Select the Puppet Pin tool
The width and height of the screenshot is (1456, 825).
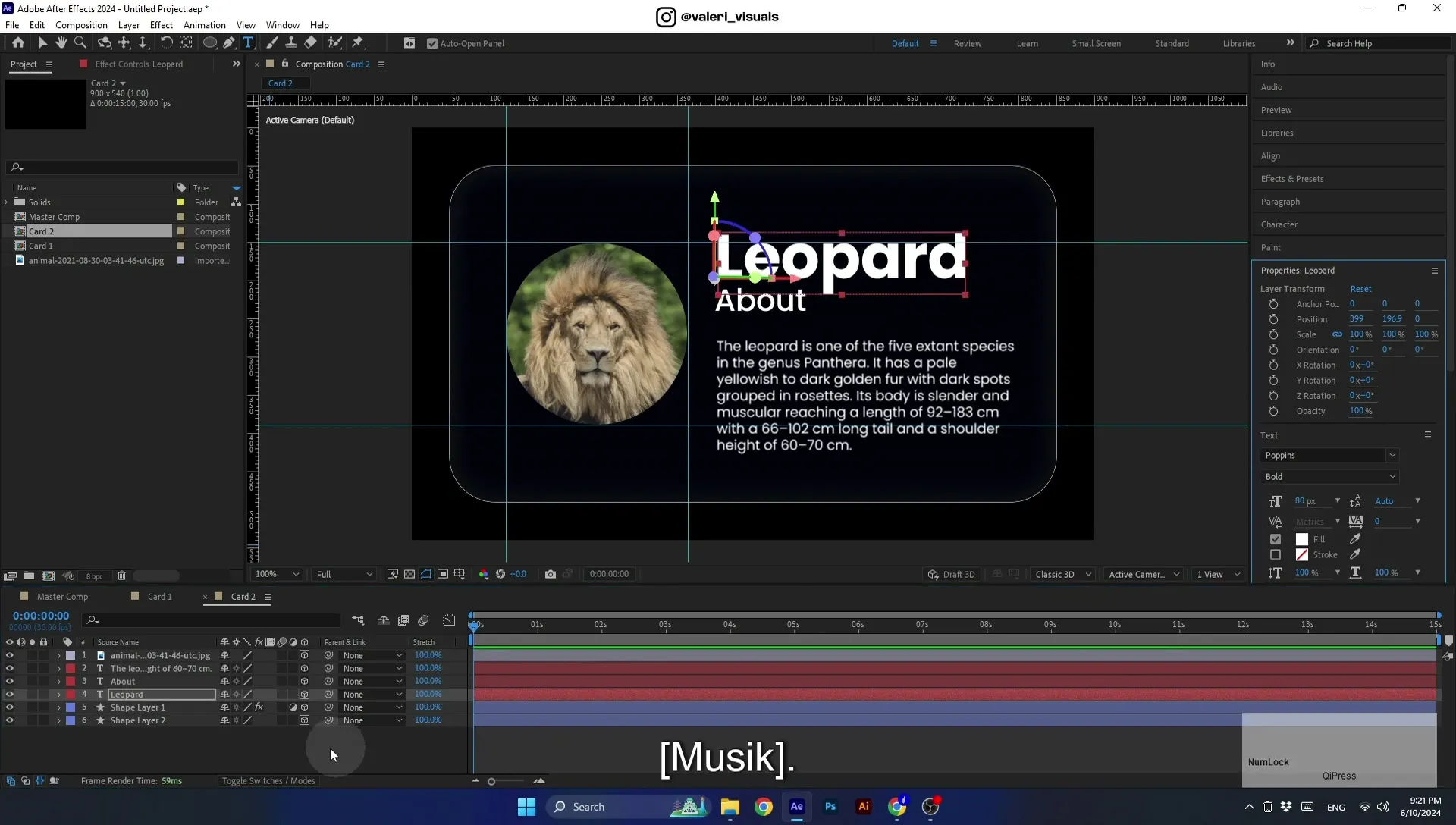point(358,43)
